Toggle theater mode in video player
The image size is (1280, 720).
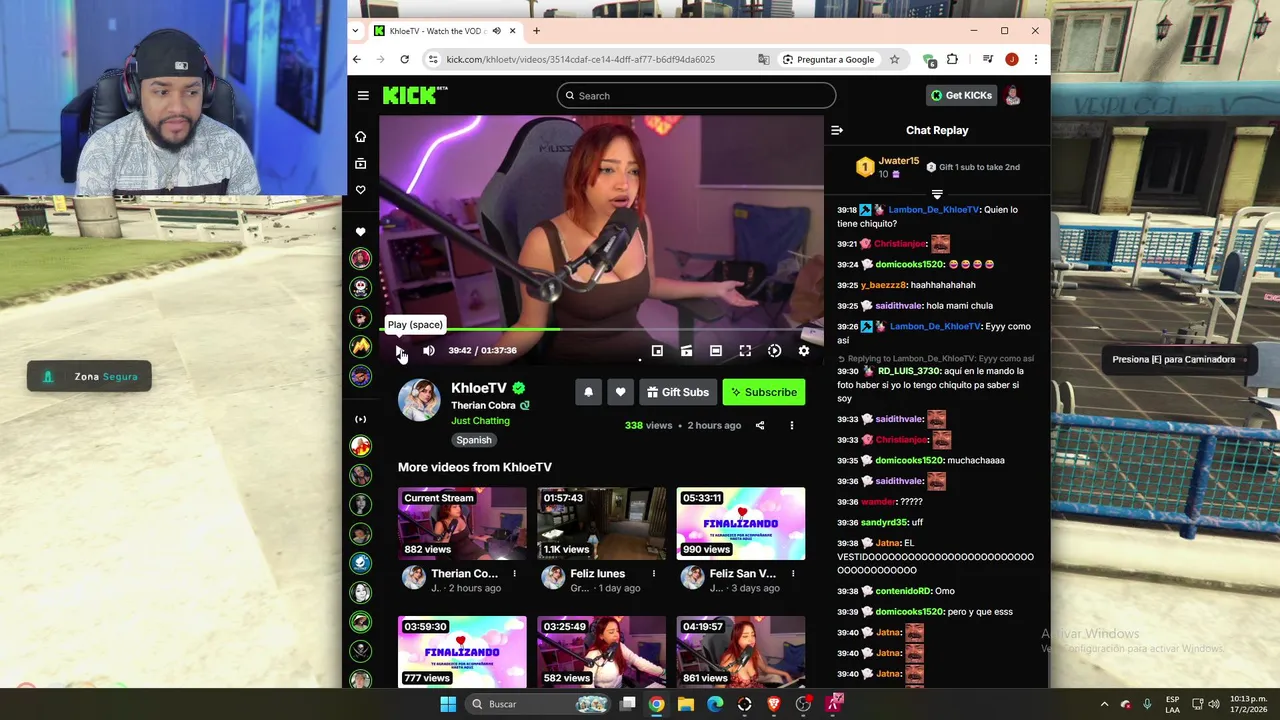click(x=716, y=351)
